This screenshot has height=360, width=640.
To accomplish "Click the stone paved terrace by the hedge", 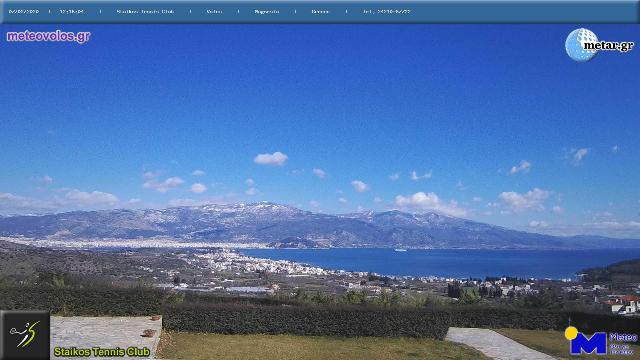I will (106, 337).
